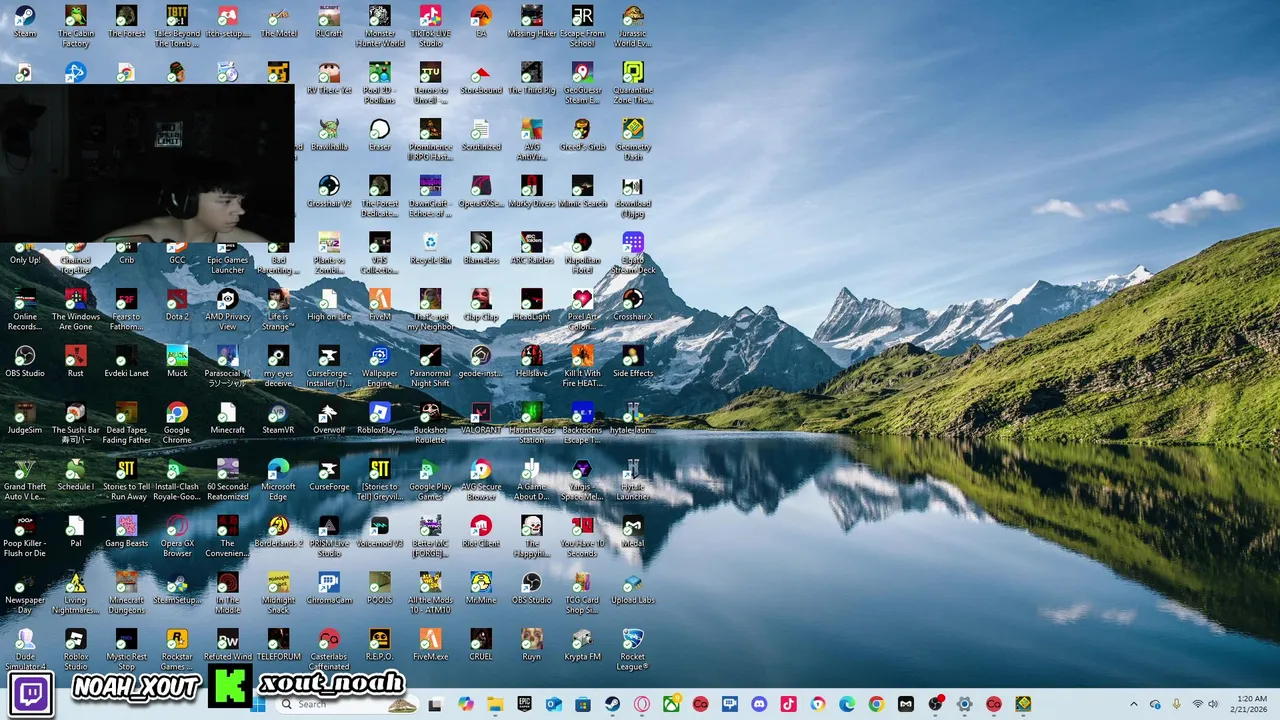1280x720 pixels.
Task: Select the AMD Privacy View icon
Action: pyautogui.click(x=227, y=310)
